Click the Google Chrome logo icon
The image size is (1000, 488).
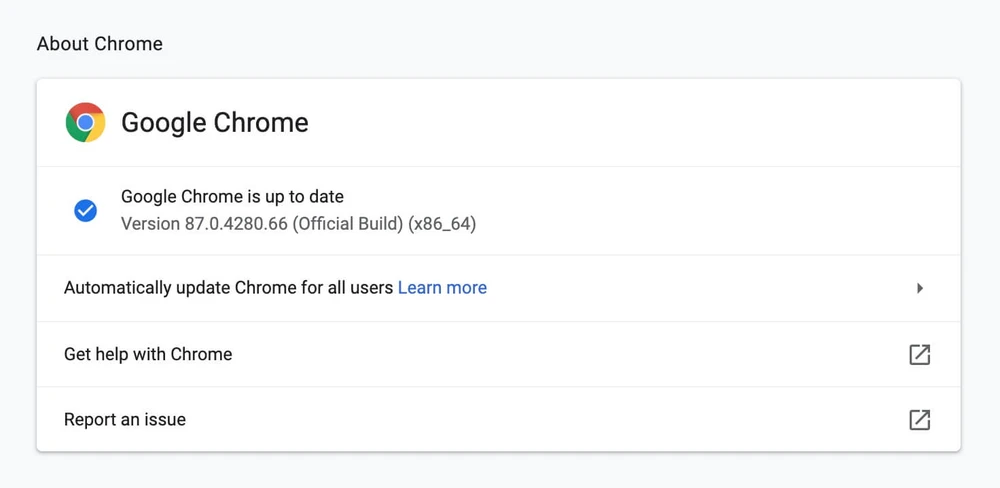(x=86, y=123)
